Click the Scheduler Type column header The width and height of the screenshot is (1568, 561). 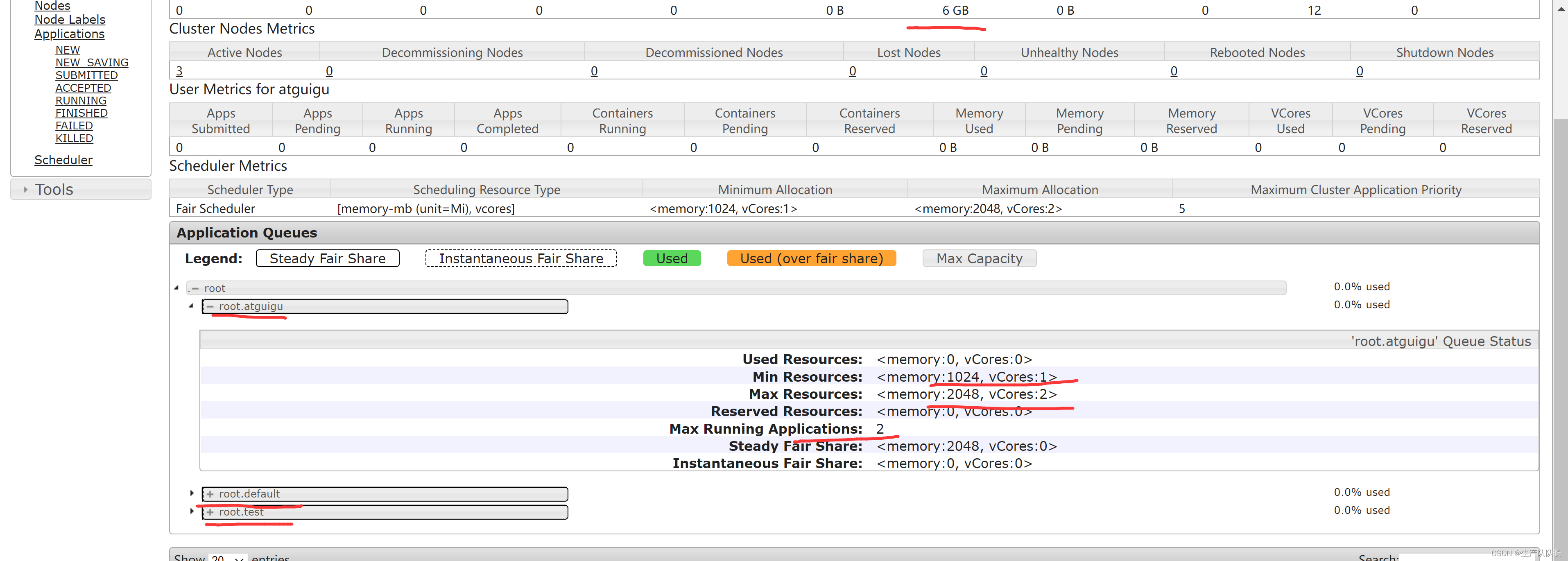[250, 189]
